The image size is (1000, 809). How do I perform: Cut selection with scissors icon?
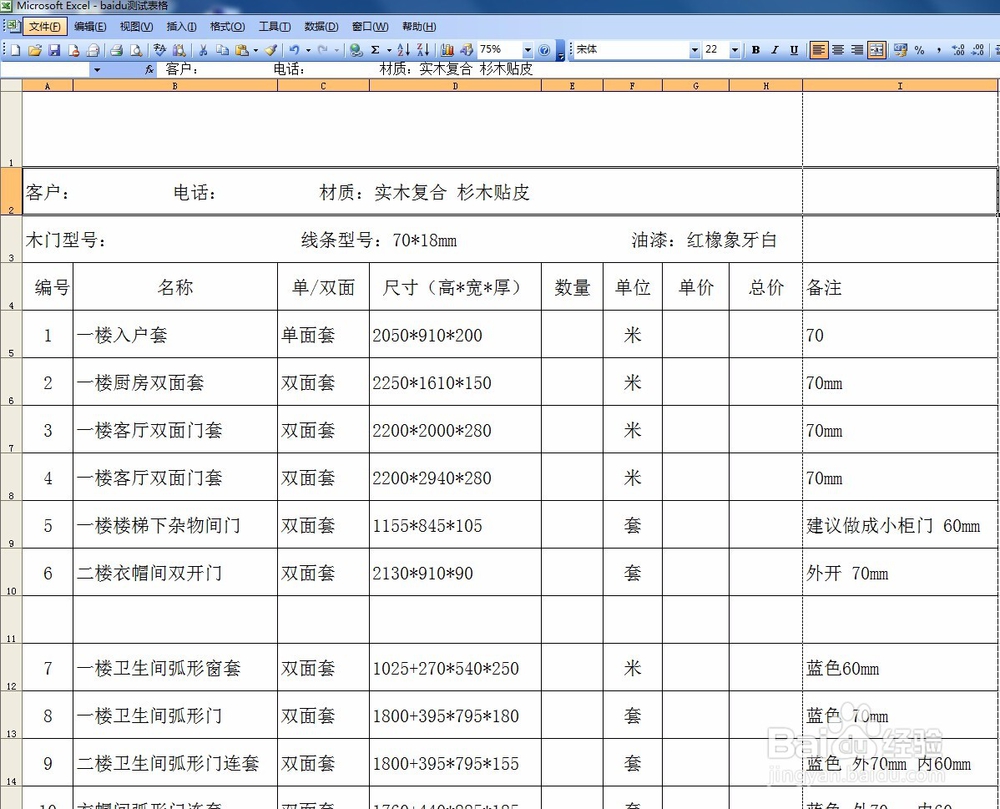[x=203, y=50]
